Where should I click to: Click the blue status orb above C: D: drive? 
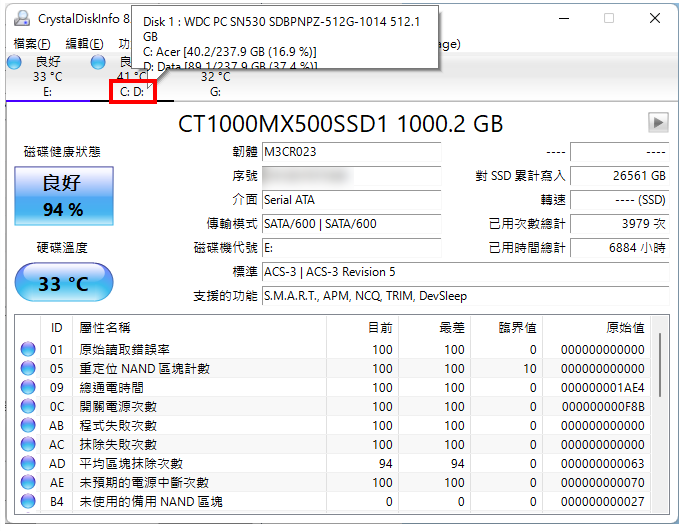click(x=98, y=62)
